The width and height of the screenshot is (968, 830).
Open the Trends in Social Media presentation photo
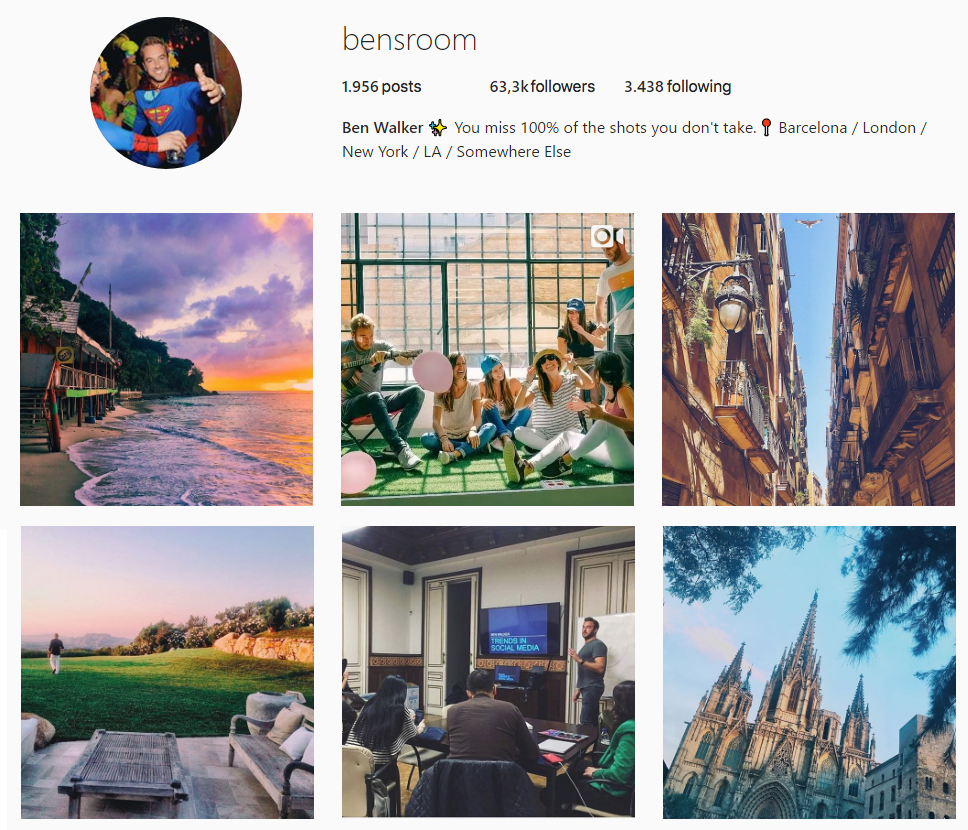click(x=488, y=673)
